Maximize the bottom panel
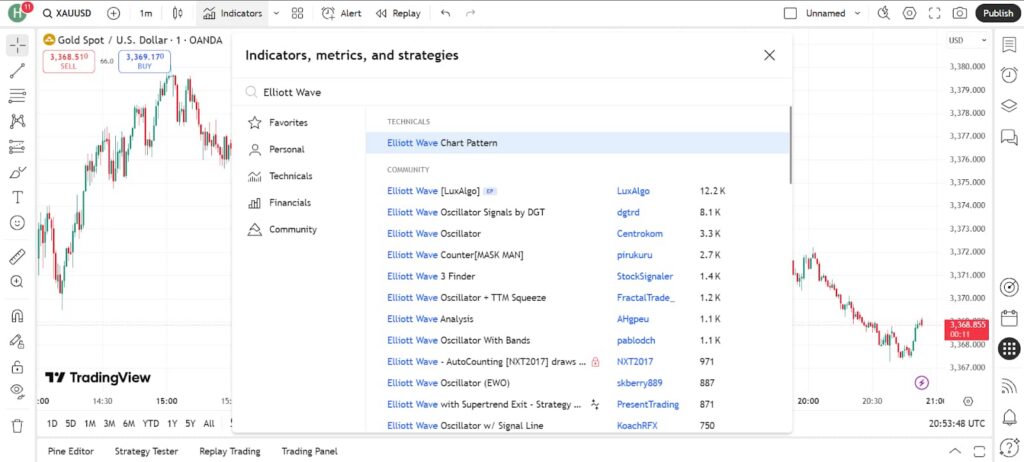Image resolution: width=1024 pixels, height=462 pixels. point(979,451)
